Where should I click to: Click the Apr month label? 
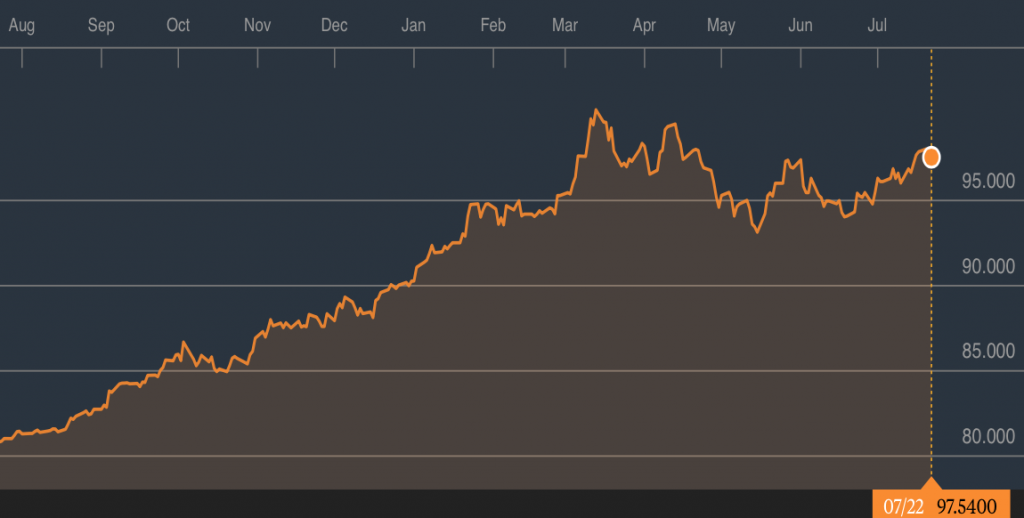(644, 26)
